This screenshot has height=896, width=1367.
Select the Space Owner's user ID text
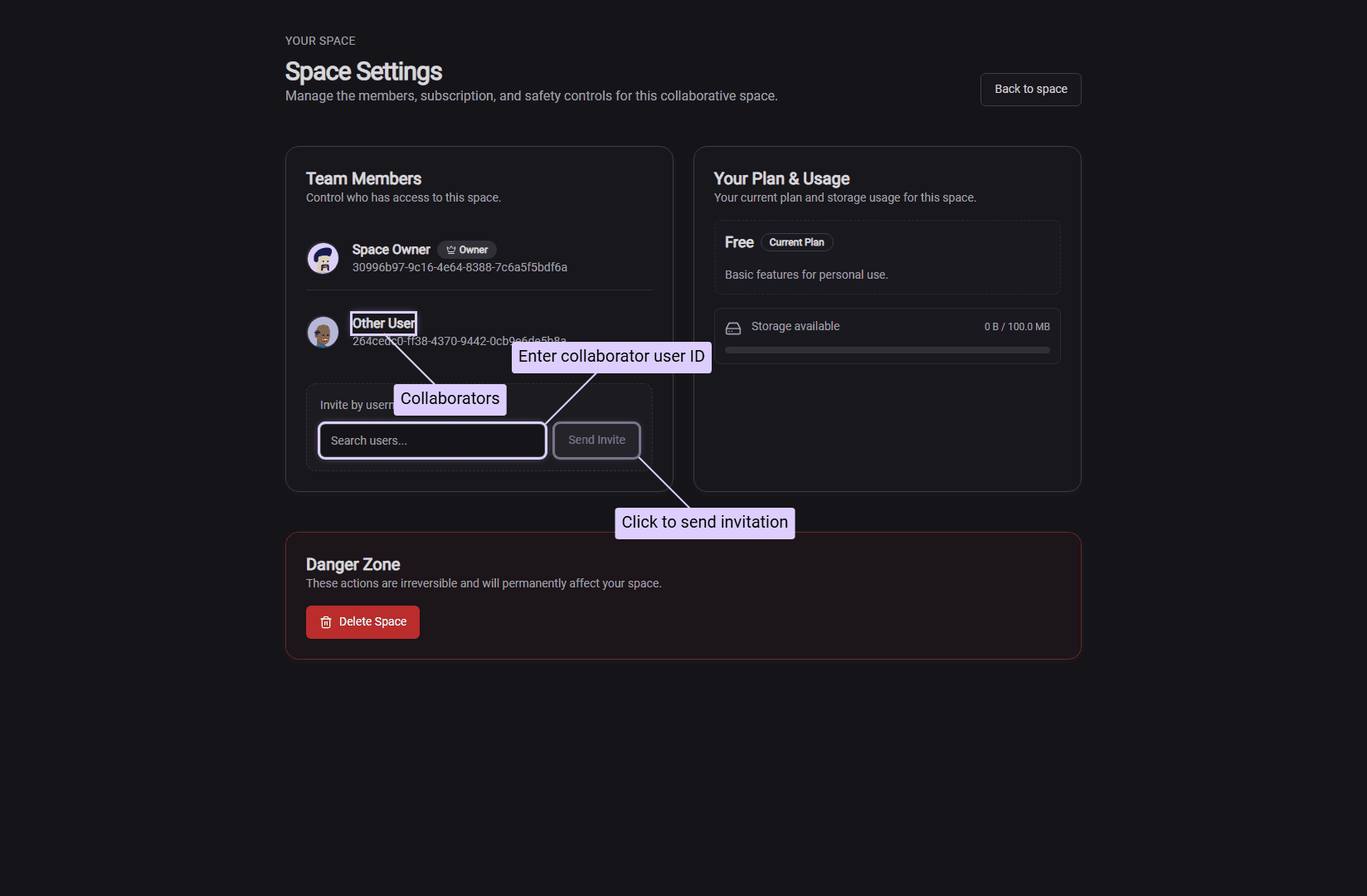pos(460,267)
